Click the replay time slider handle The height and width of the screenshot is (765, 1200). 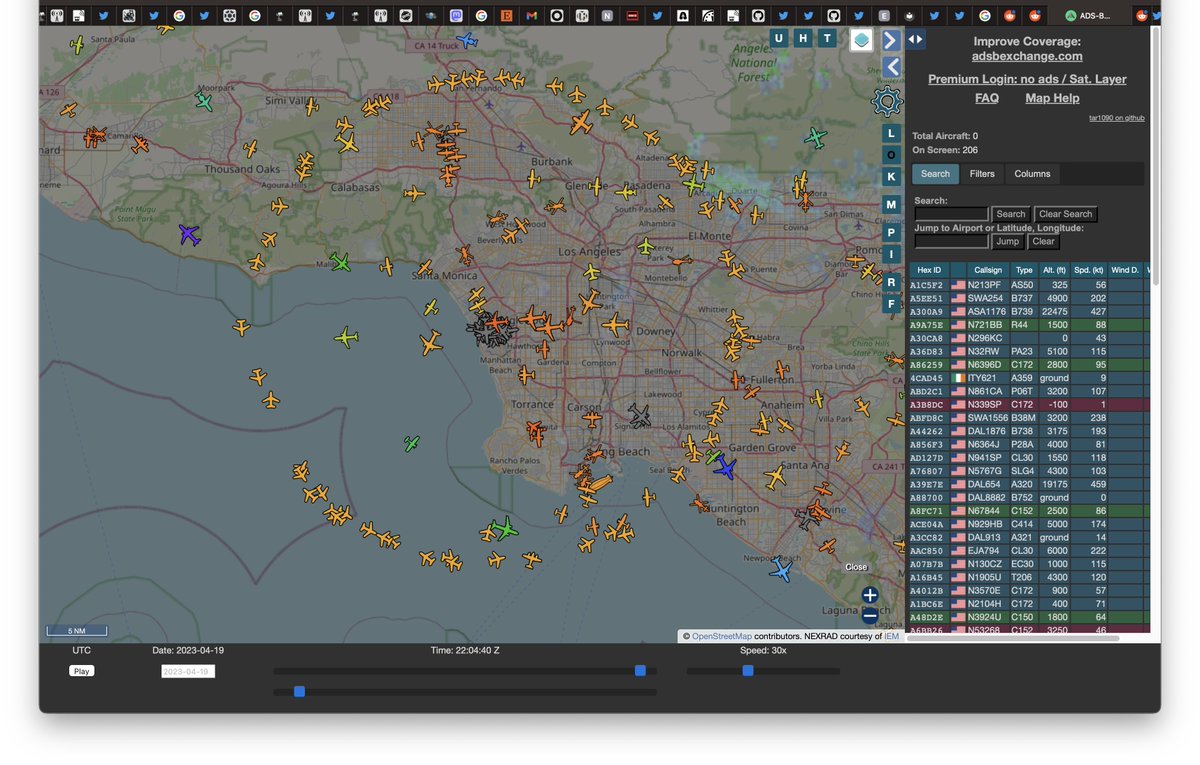tap(640, 671)
